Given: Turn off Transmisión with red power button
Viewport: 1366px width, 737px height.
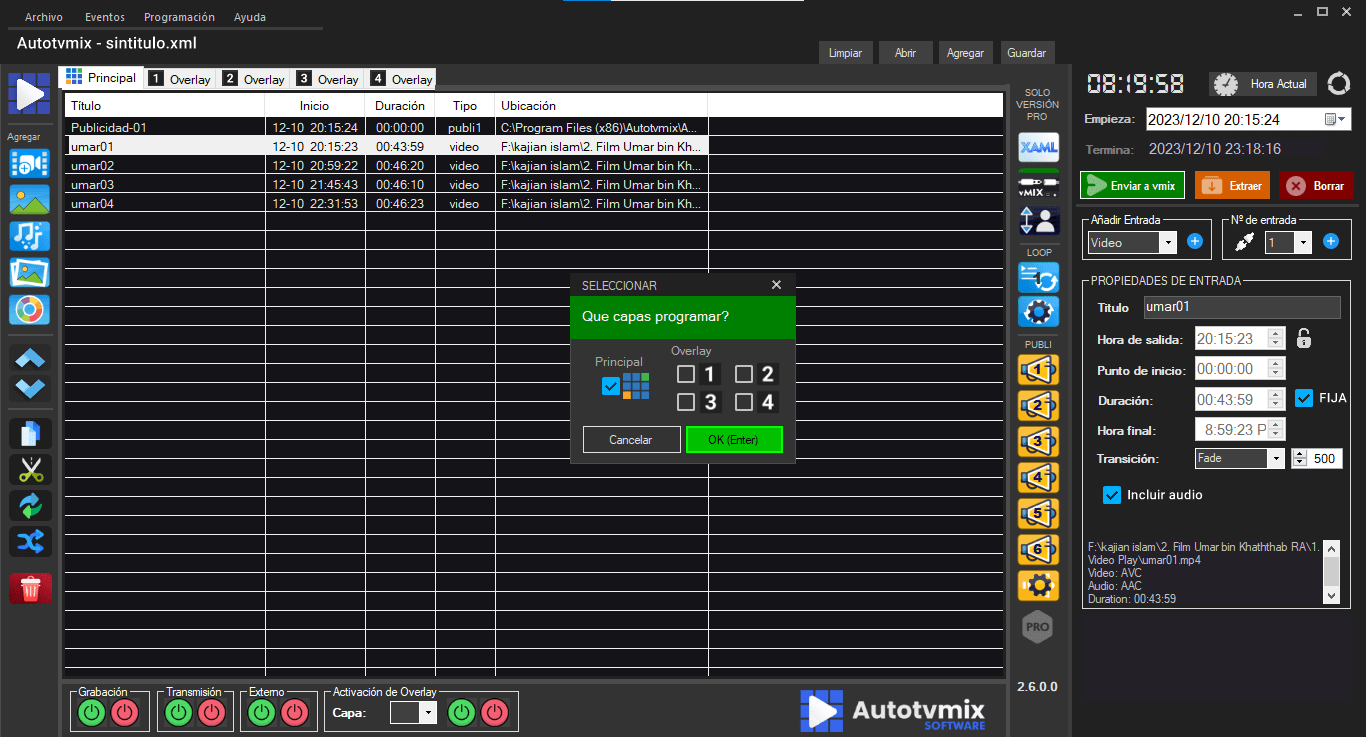Looking at the screenshot, I should coord(212,713).
